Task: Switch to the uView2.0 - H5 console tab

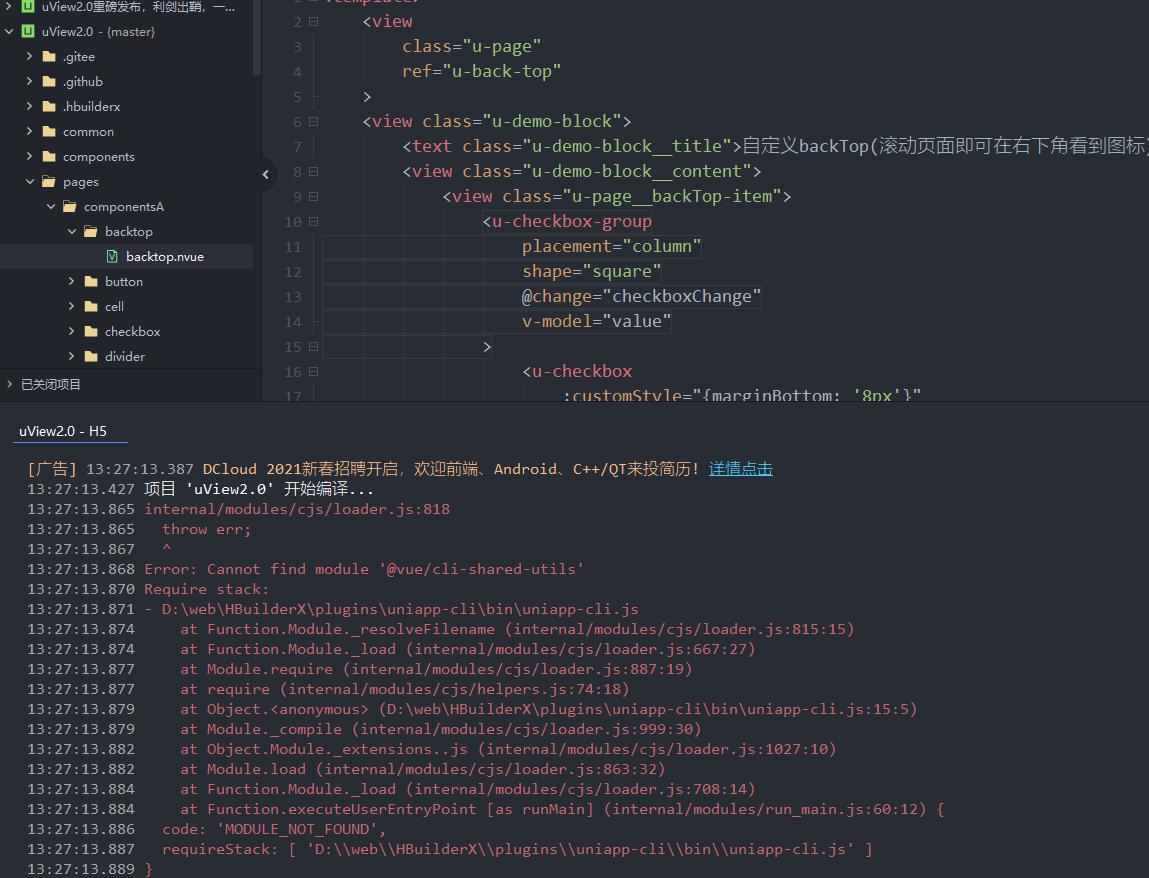Action: tap(63, 431)
